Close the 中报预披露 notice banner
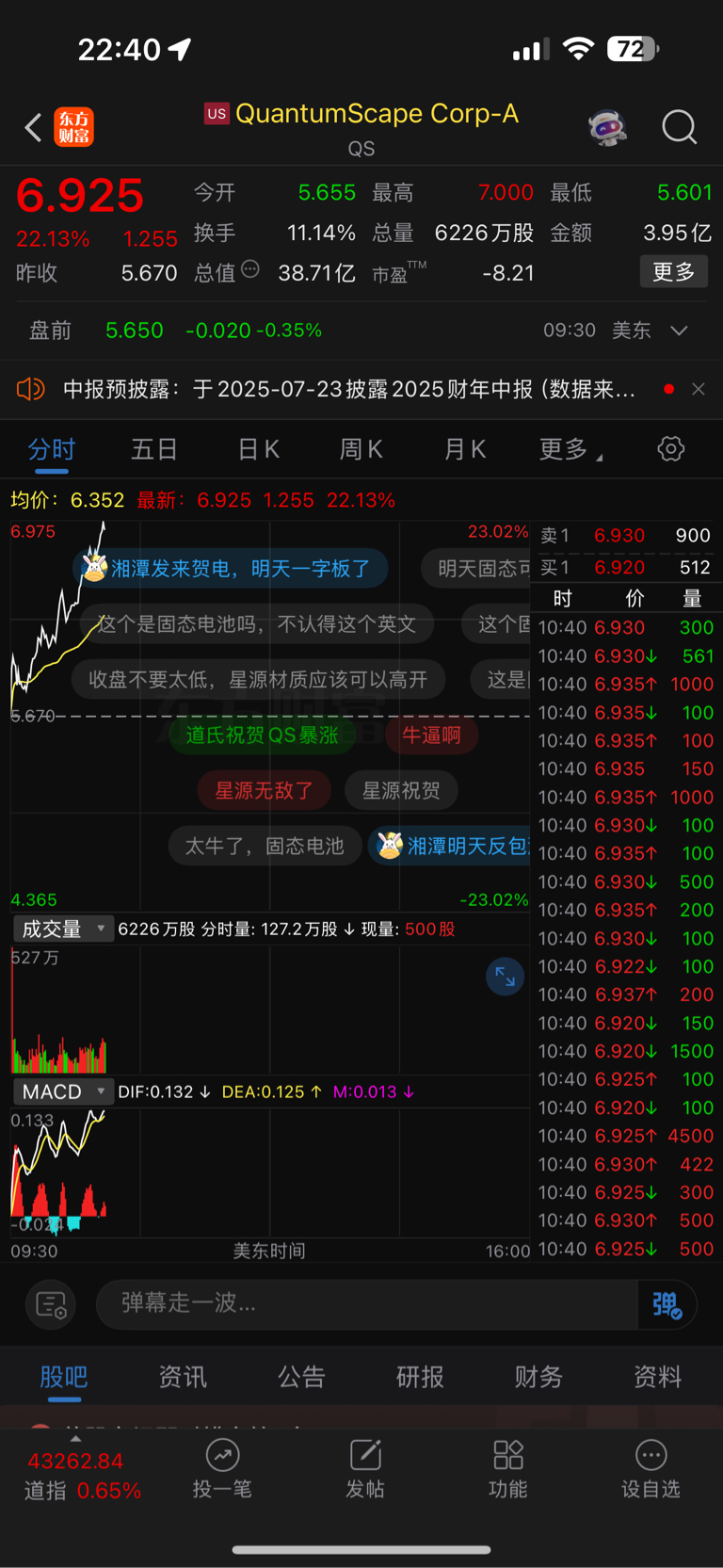723x1568 pixels. tap(699, 389)
